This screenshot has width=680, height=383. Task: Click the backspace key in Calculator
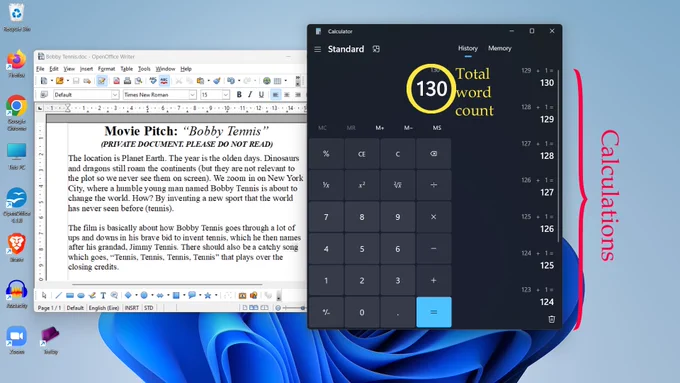433,154
